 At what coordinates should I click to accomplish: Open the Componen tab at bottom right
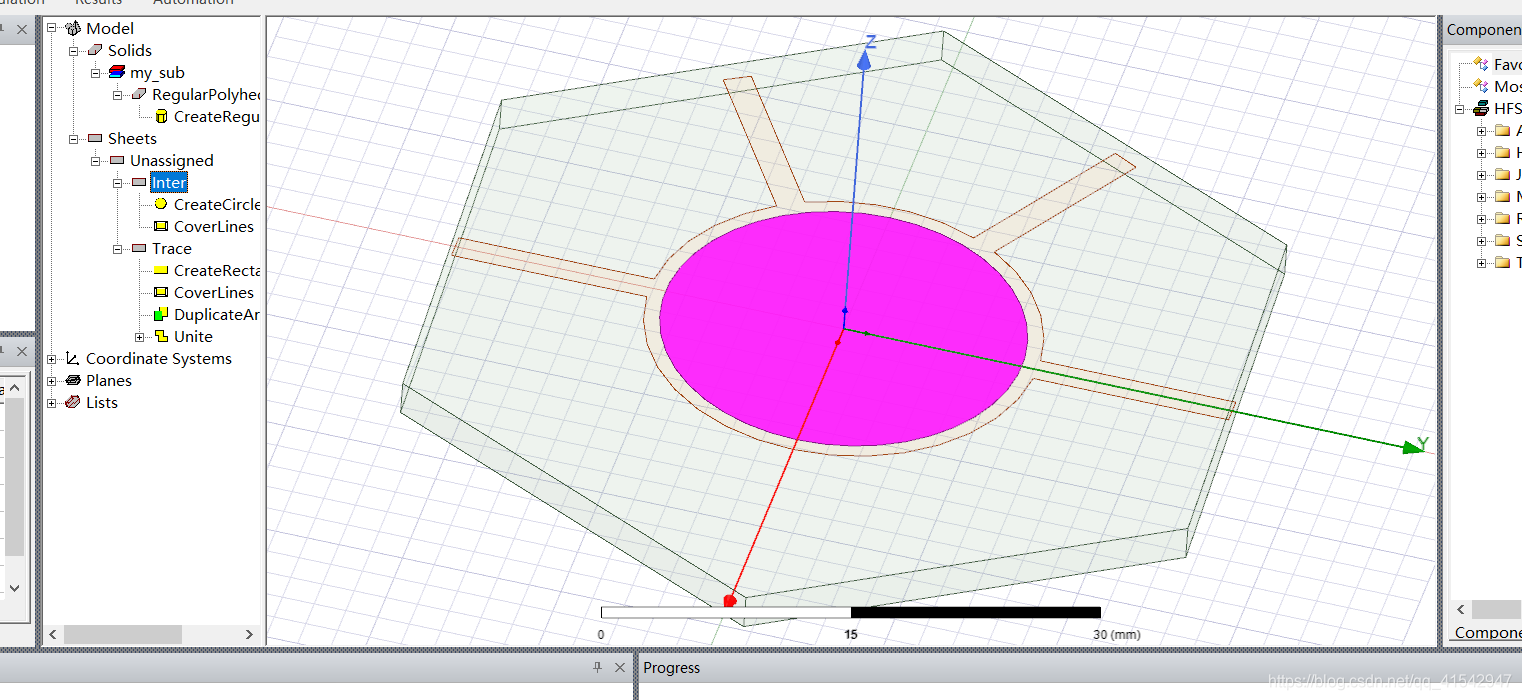point(1487,632)
